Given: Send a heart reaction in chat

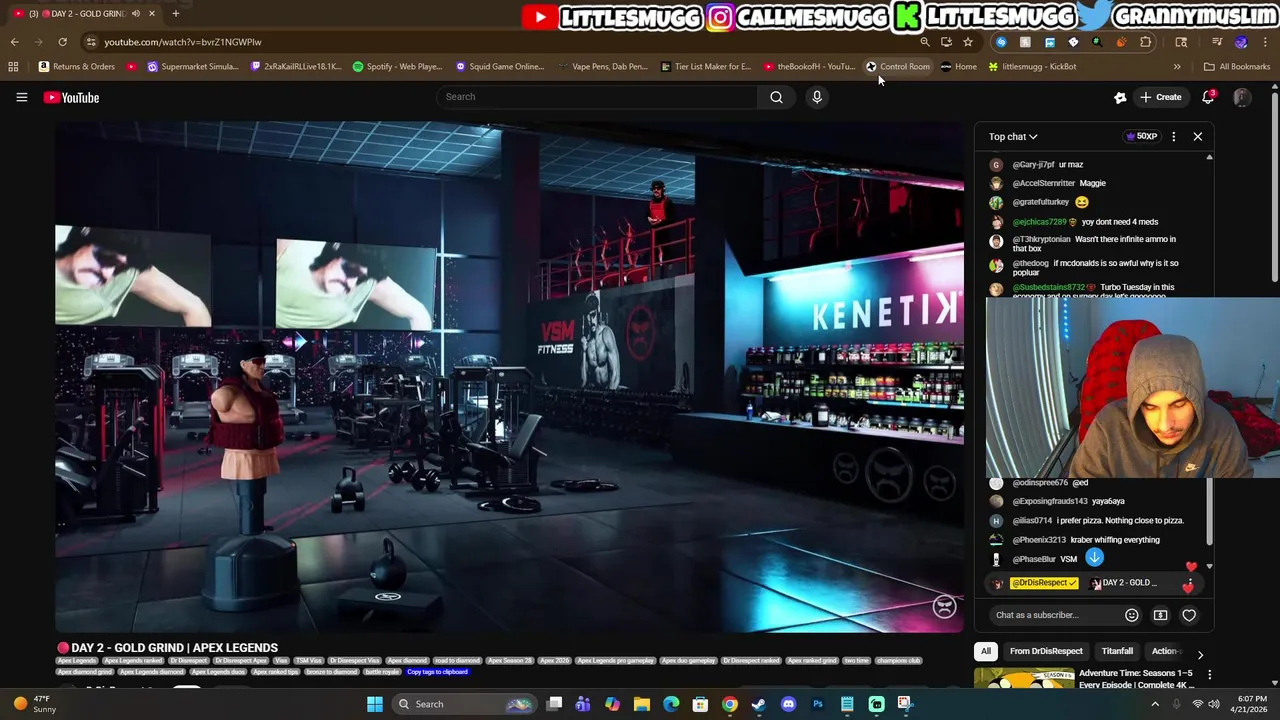Looking at the screenshot, I should (1189, 615).
